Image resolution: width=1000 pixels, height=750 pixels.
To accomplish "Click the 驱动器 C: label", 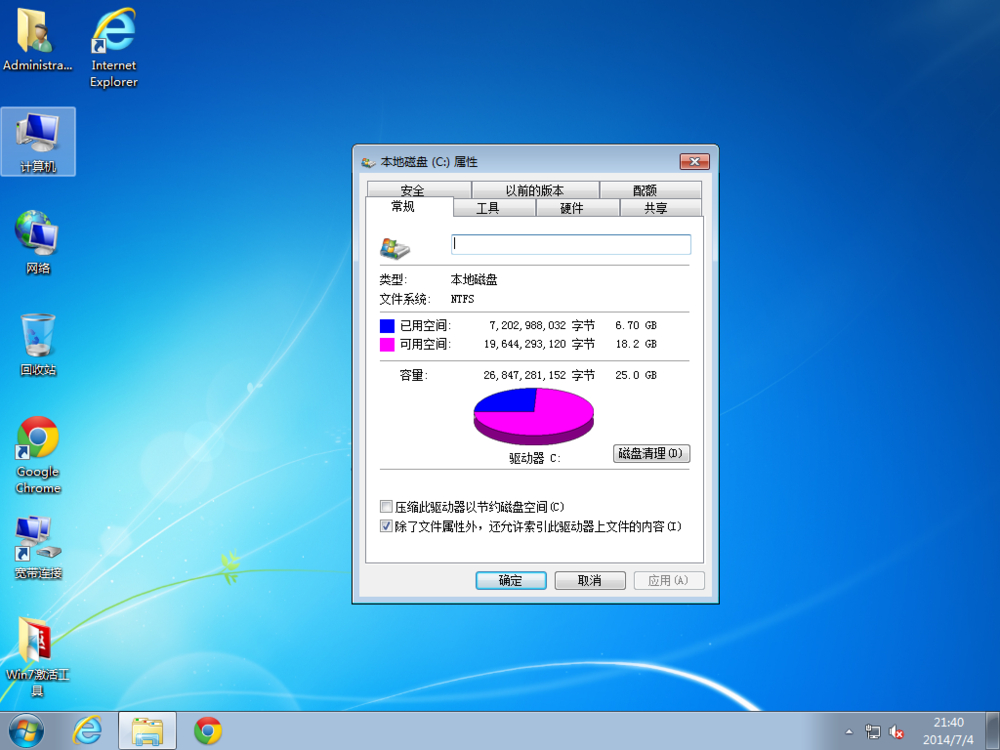I will point(534,458).
